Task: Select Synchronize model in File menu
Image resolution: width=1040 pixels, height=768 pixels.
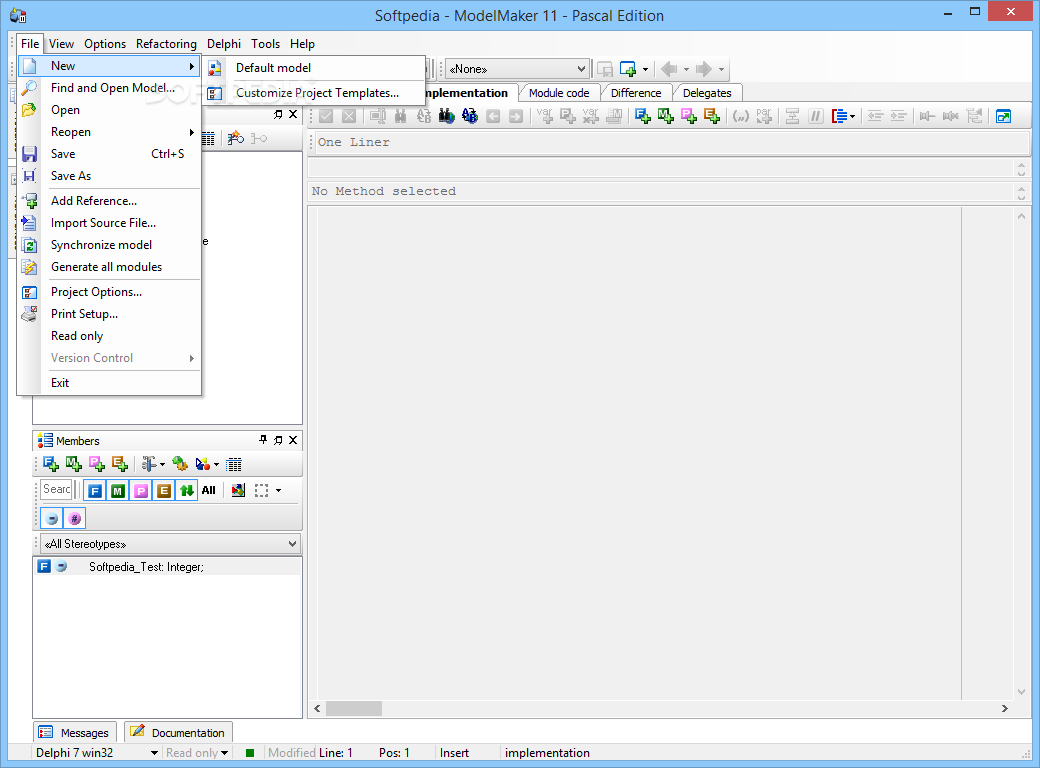Action: pyautogui.click(x=109, y=245)
